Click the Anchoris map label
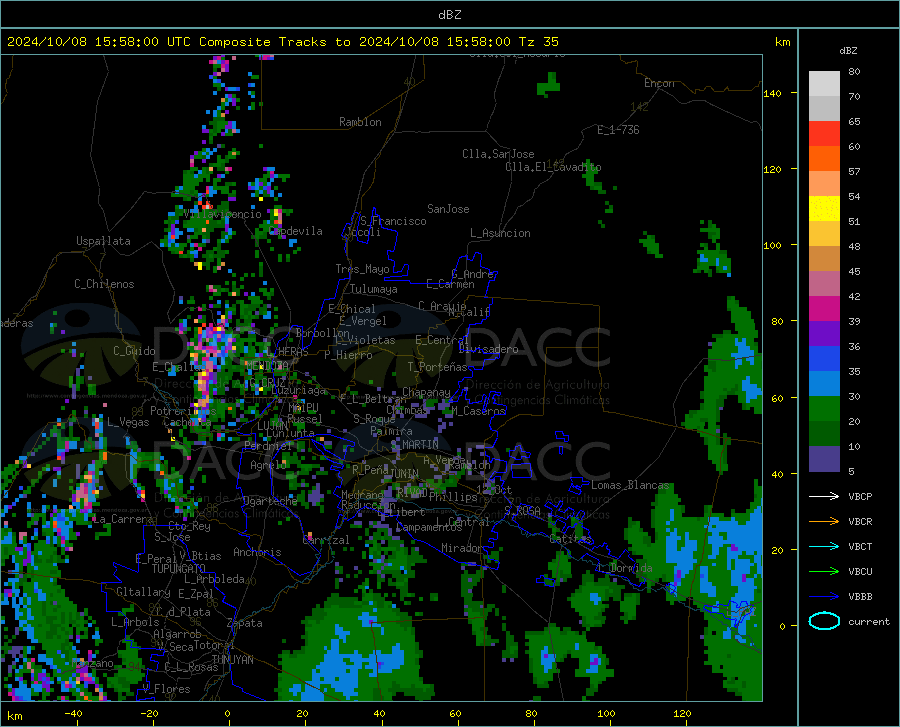This screenshot has height=727, width=900. 257,553
